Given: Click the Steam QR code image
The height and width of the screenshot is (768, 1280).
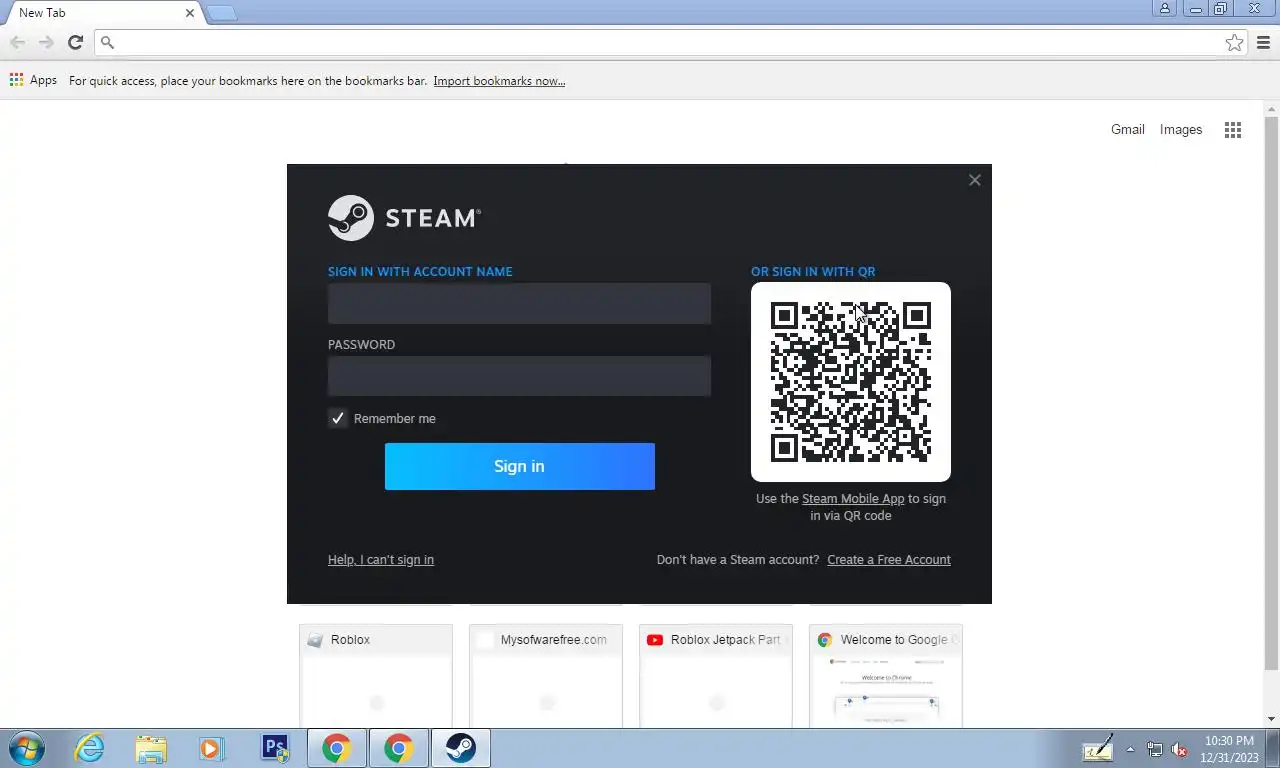Looking at the screenshot, I should point(851,382).
